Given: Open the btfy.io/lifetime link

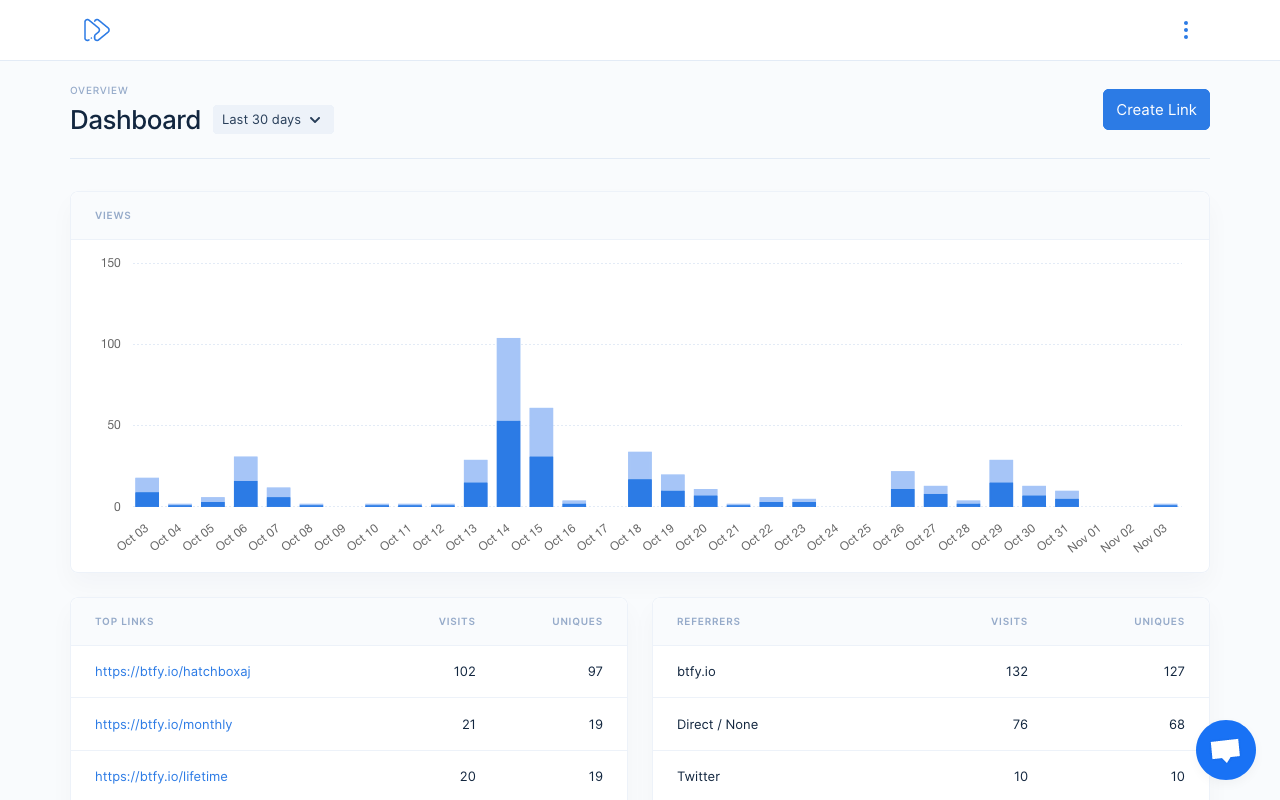Looking at the screenshot, I should 161,776.
